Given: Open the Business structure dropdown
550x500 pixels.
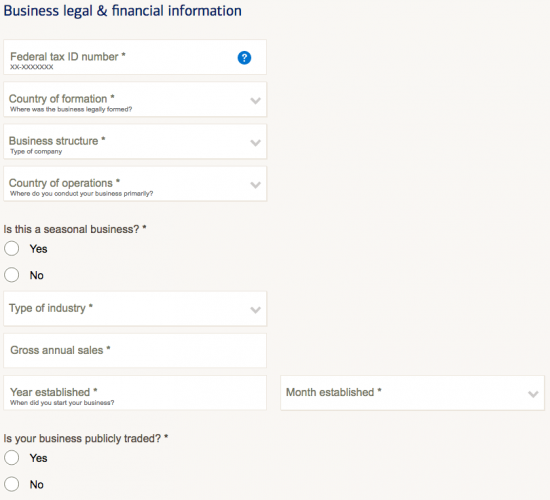Looking at the screenshot, I should [x=135, y=141].
